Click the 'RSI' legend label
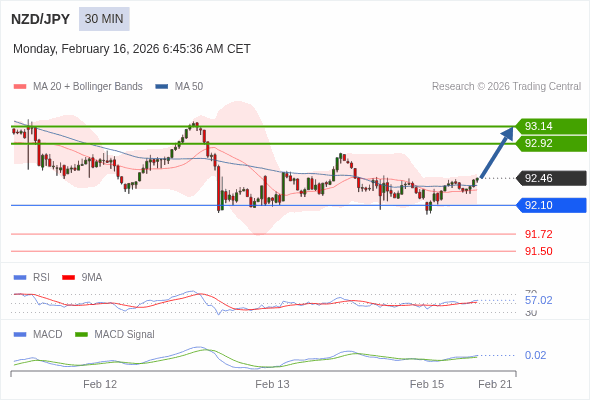Viewport: 590px width, 400px height. [x=41, y=278]
